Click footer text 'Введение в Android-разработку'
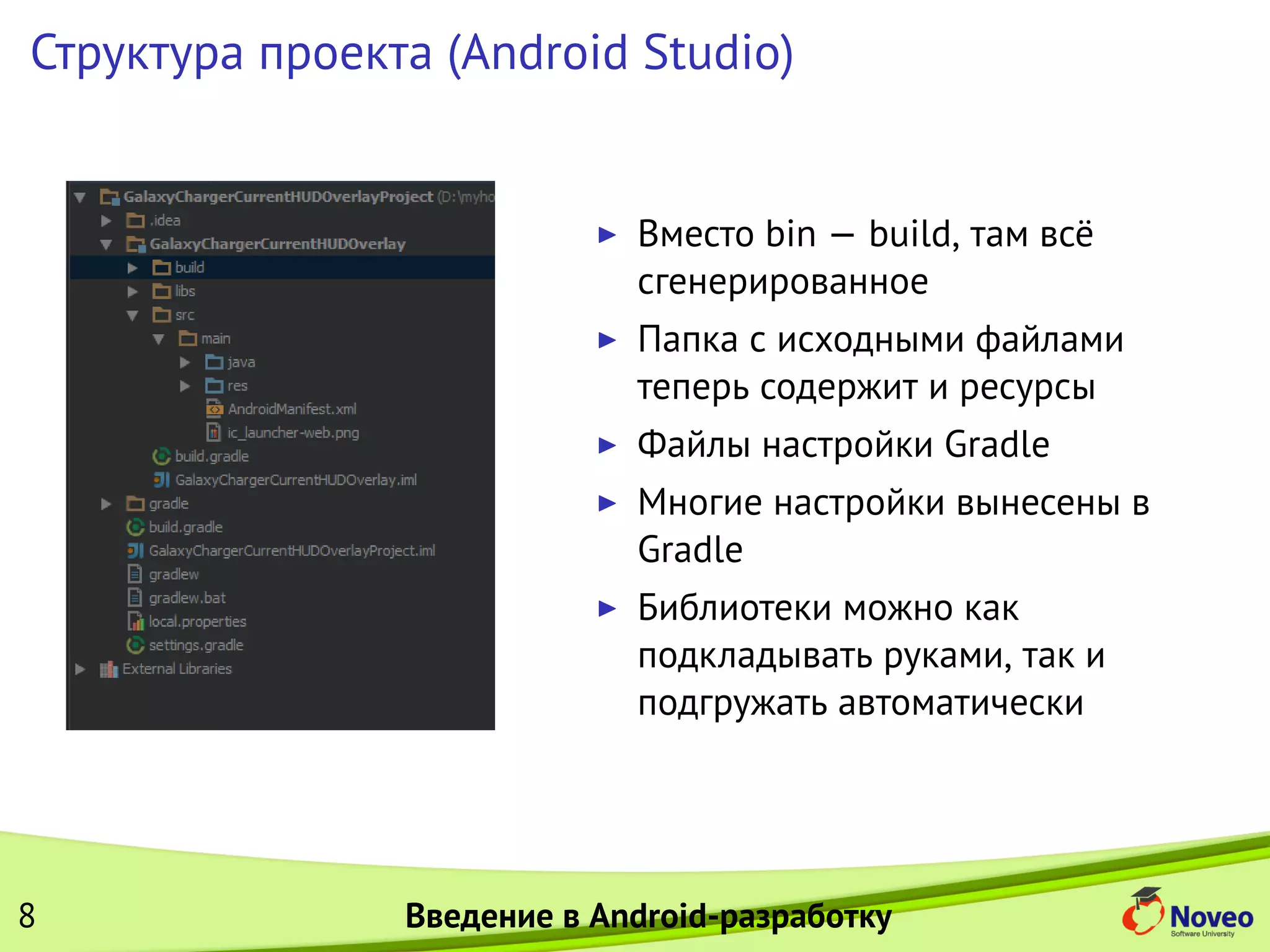Viewport: 1270px width, 952px height. (649, 915)
